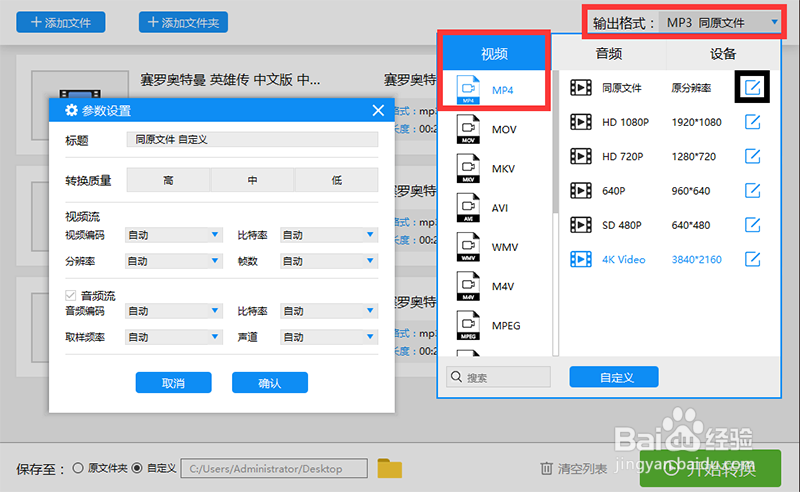Click the 自定义 button in format panel
The width and height of the screenshot is (800, 492).
point(614,377)
